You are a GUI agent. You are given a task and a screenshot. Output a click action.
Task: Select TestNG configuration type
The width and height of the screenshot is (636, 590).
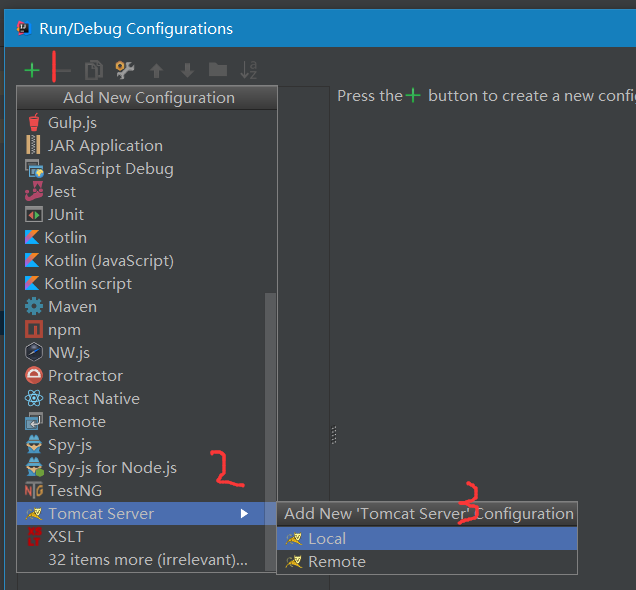coord(141,491)
